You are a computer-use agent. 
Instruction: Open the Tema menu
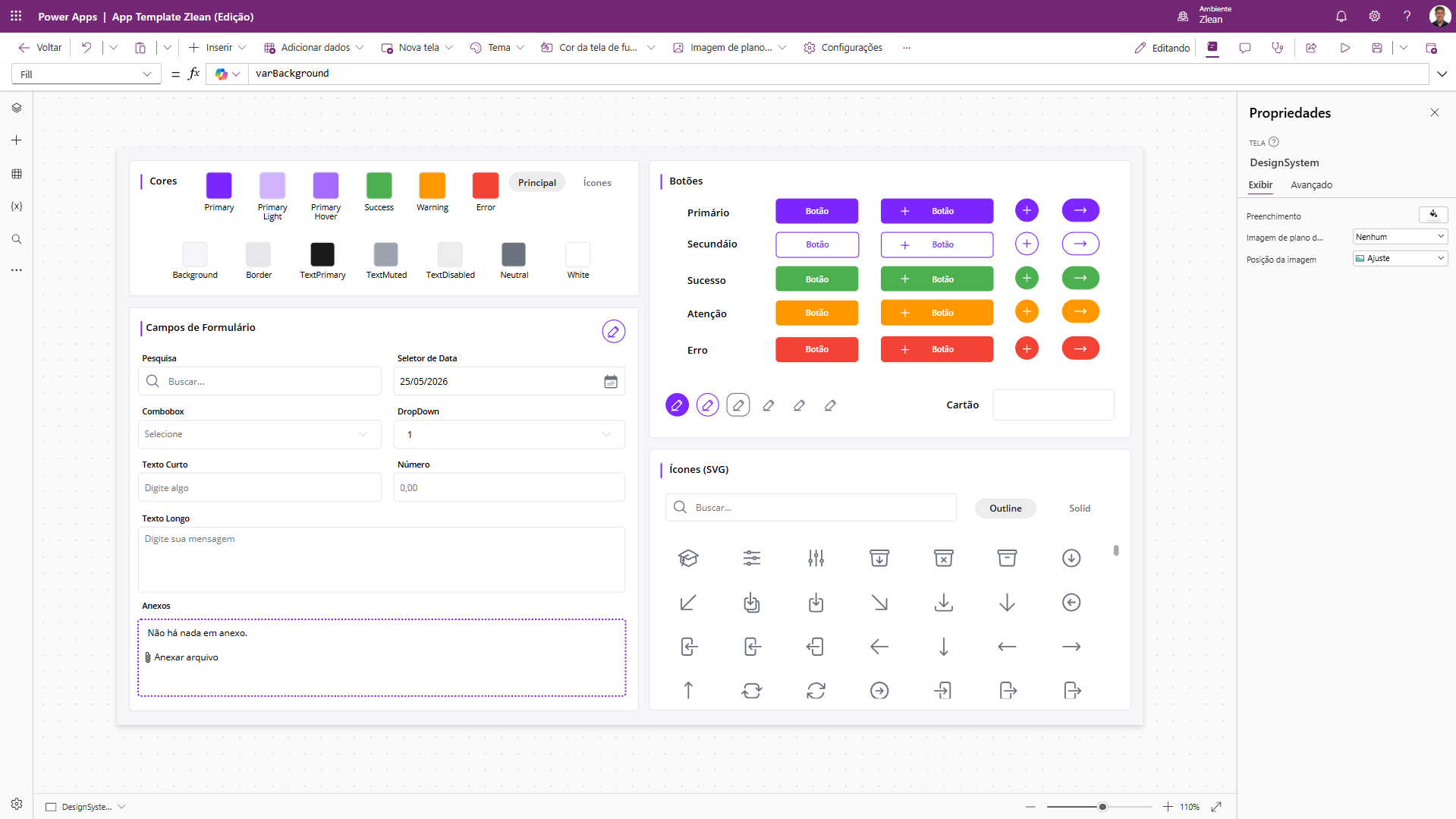pyautogui.click(x=497, y=48)
